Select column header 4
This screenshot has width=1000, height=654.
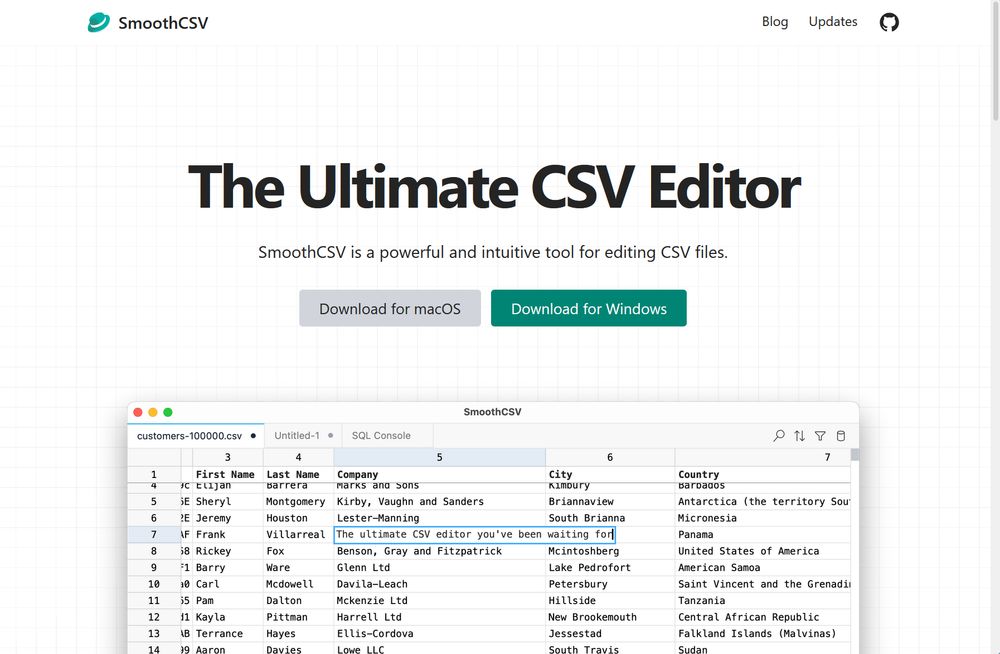pyautogui.click(x=298, y=457)
